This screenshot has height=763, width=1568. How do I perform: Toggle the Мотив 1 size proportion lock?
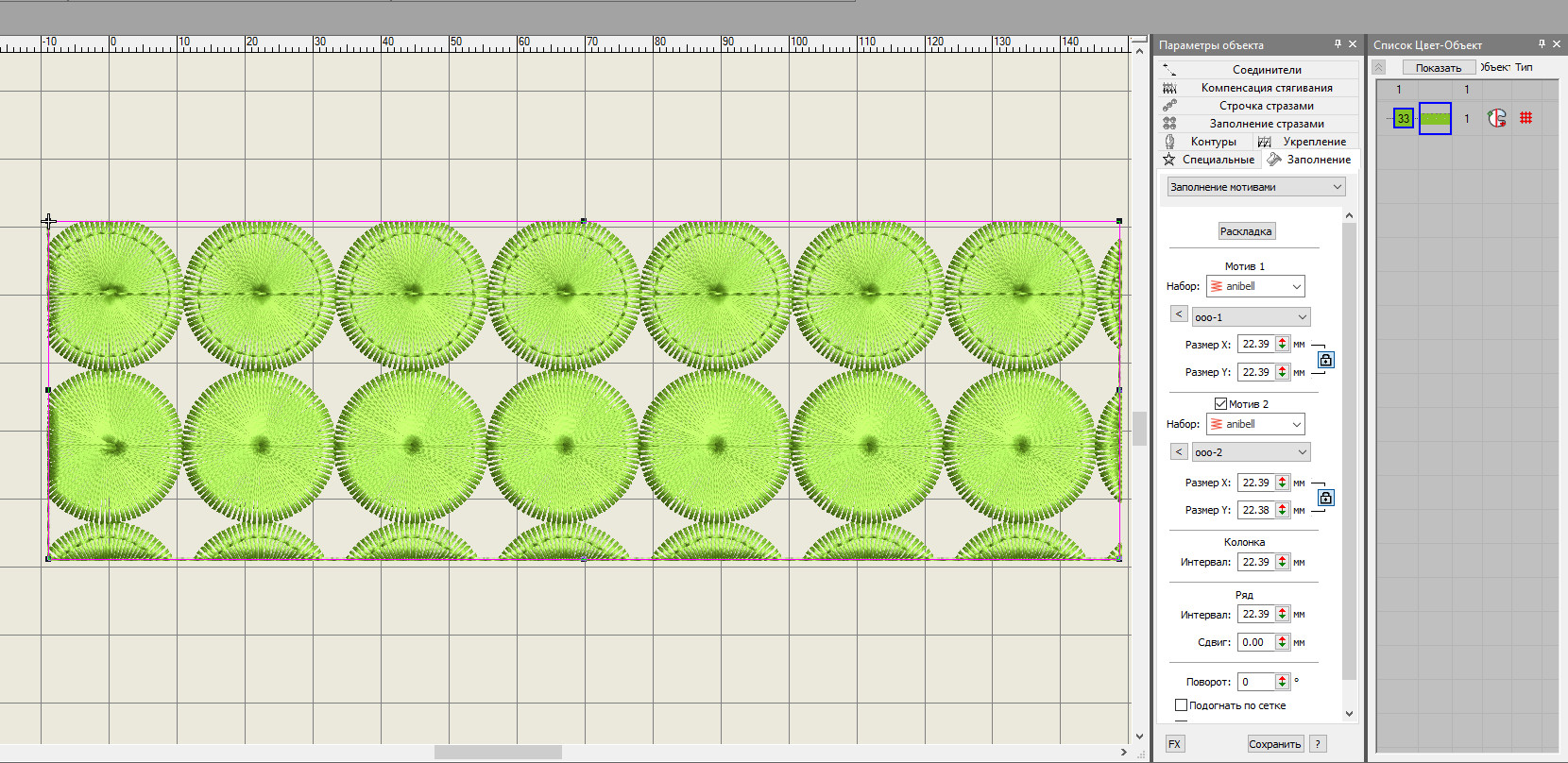[x=1326, y=360]
